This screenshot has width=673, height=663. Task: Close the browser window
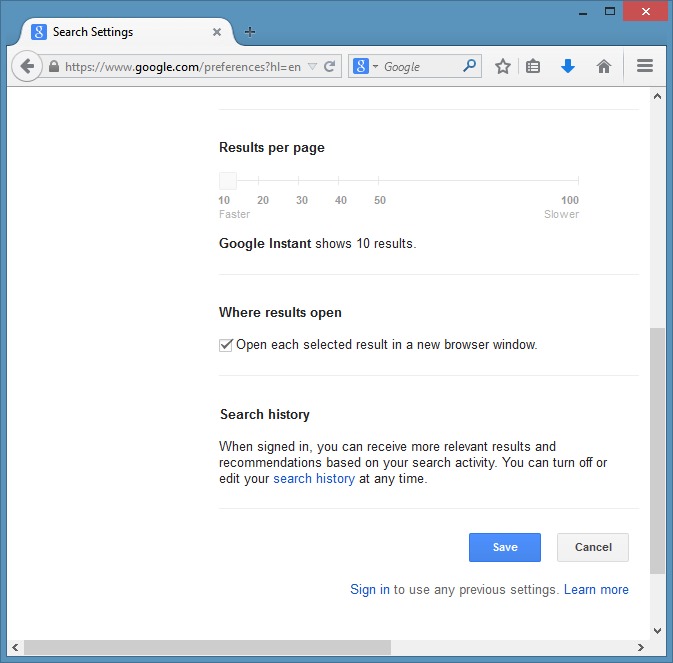[x=646, y=12]
